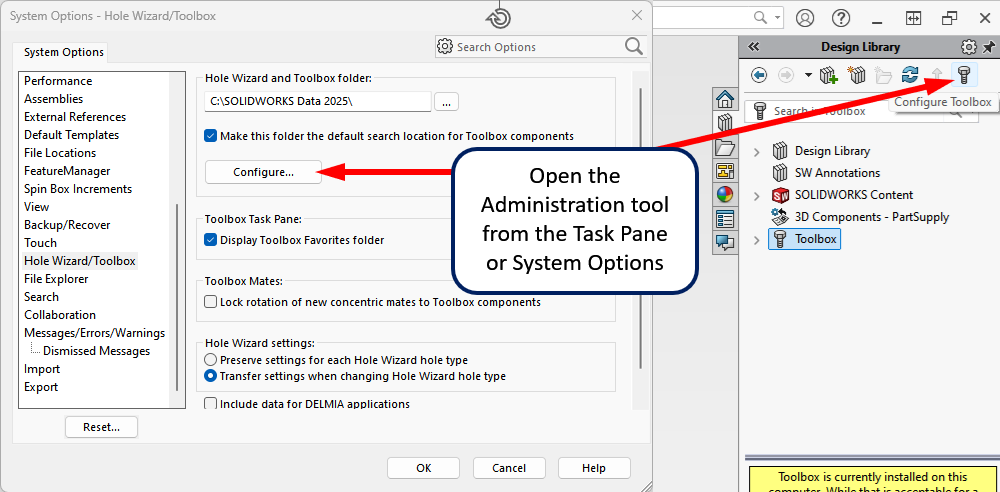This screenshot has height=492, width=1000.
Task: Click the settings pane vertical scrollbar
Action: [x=640, y=227]
